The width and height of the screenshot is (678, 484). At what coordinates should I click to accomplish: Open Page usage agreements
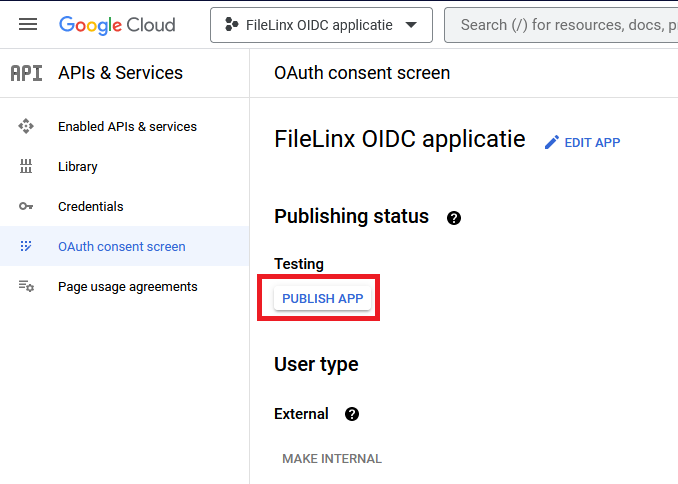click(x=125, y=286)
